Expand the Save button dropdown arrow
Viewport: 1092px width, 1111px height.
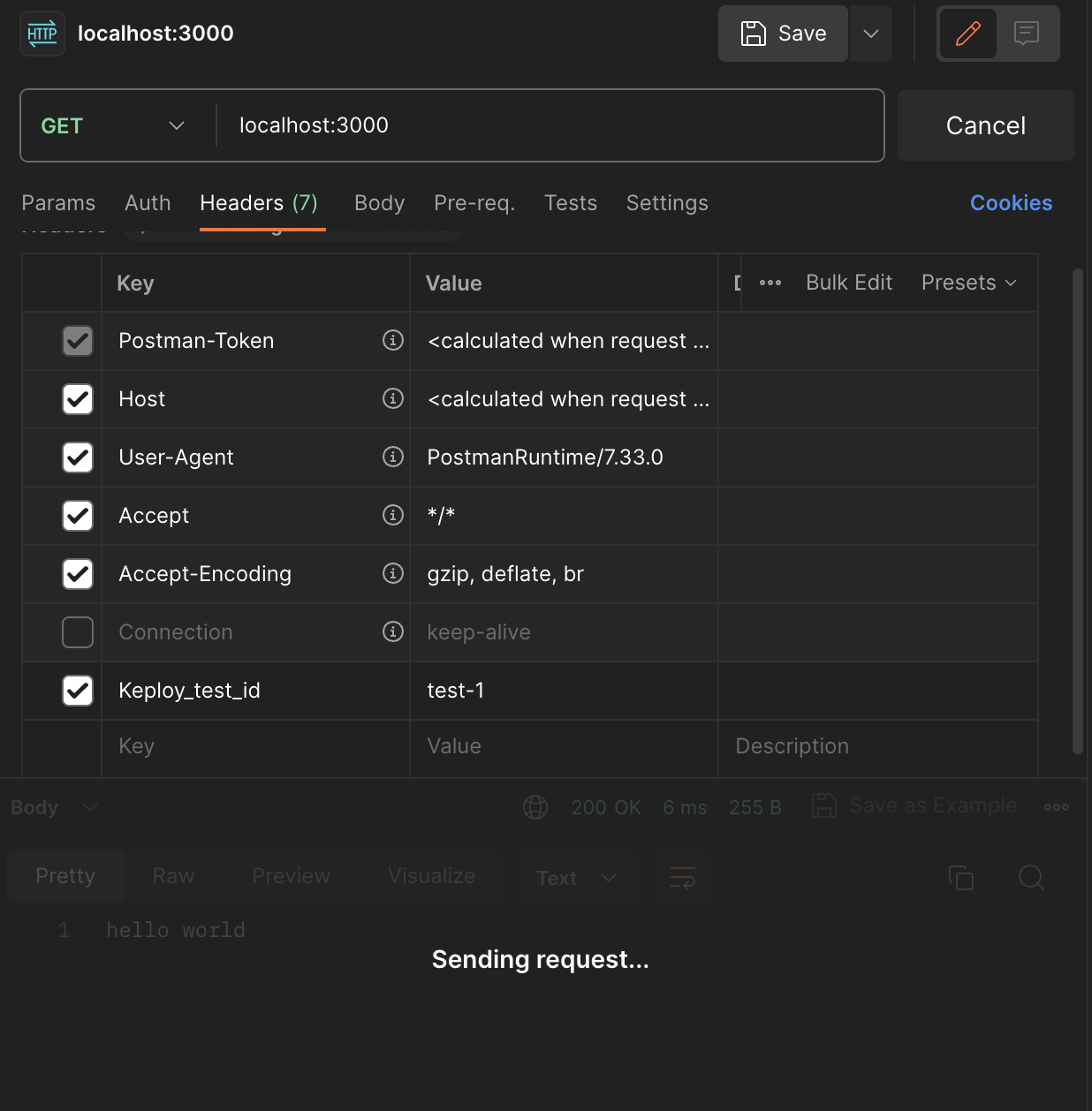click(x=871, y=34)
